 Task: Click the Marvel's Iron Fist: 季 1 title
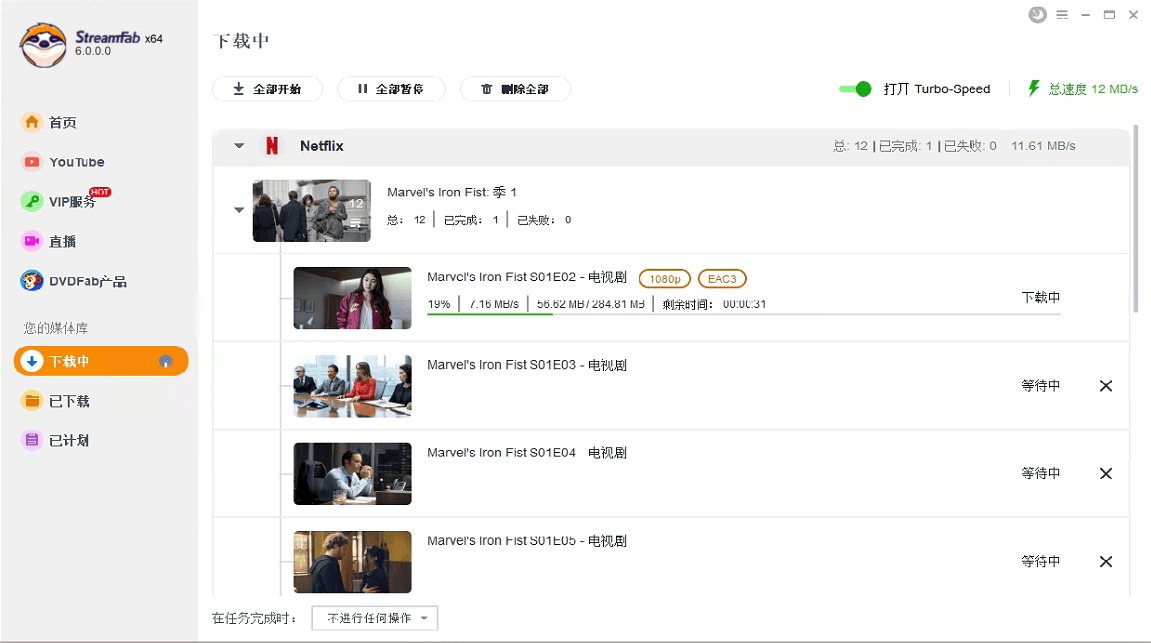pyautogui.click(x=451, y=192)
